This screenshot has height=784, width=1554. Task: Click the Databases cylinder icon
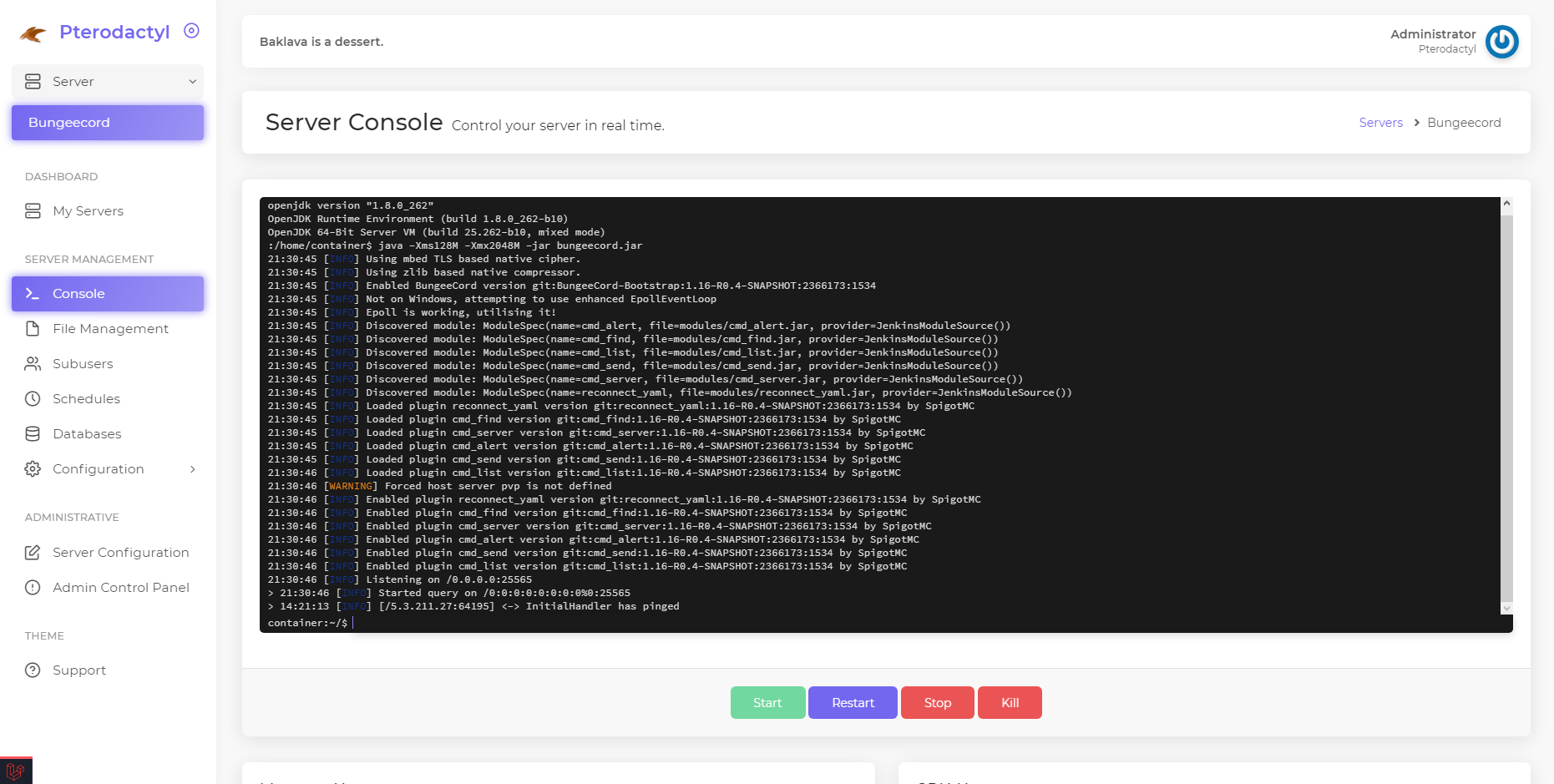pyautogui.click(x=33, y=434)
